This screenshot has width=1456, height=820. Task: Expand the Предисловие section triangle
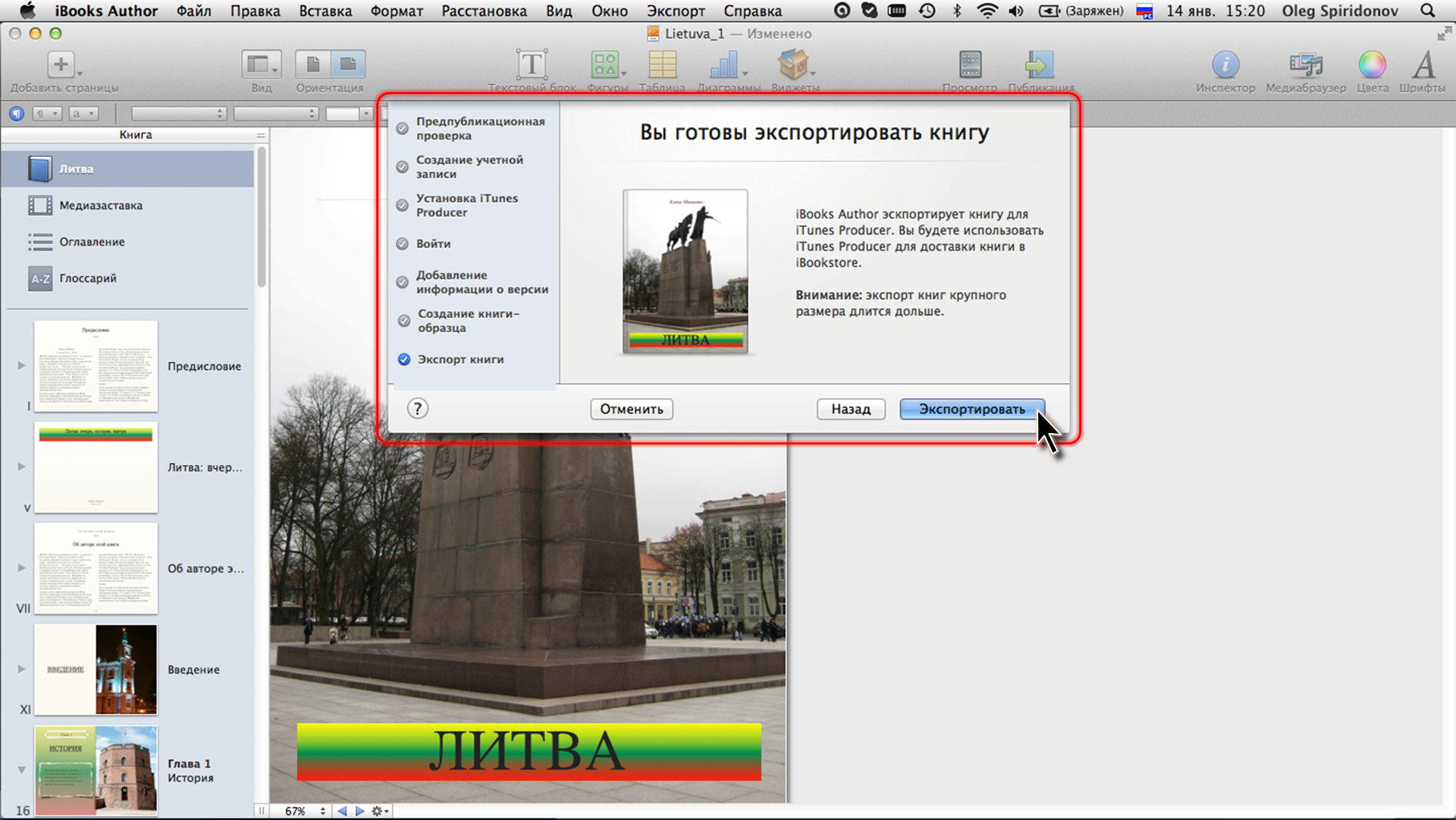coord(21,366)
